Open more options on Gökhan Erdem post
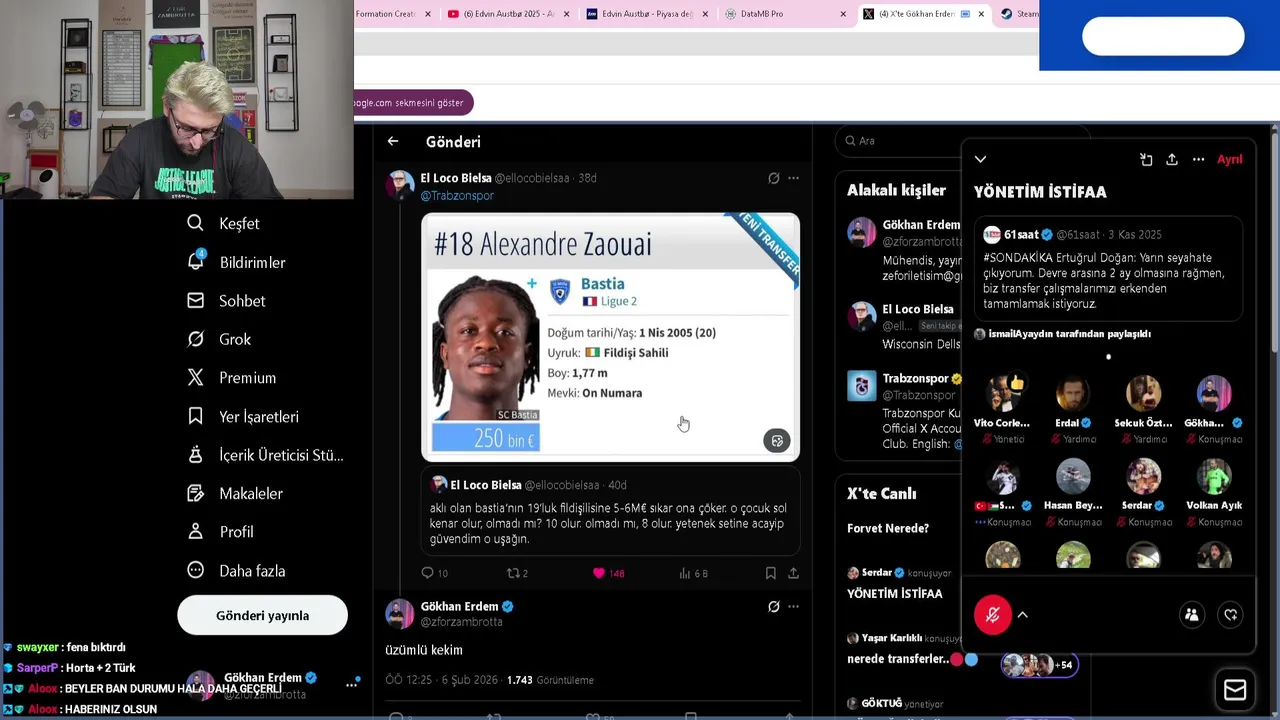This screenshot has width=1280, height=720. (x=793, y=607)
